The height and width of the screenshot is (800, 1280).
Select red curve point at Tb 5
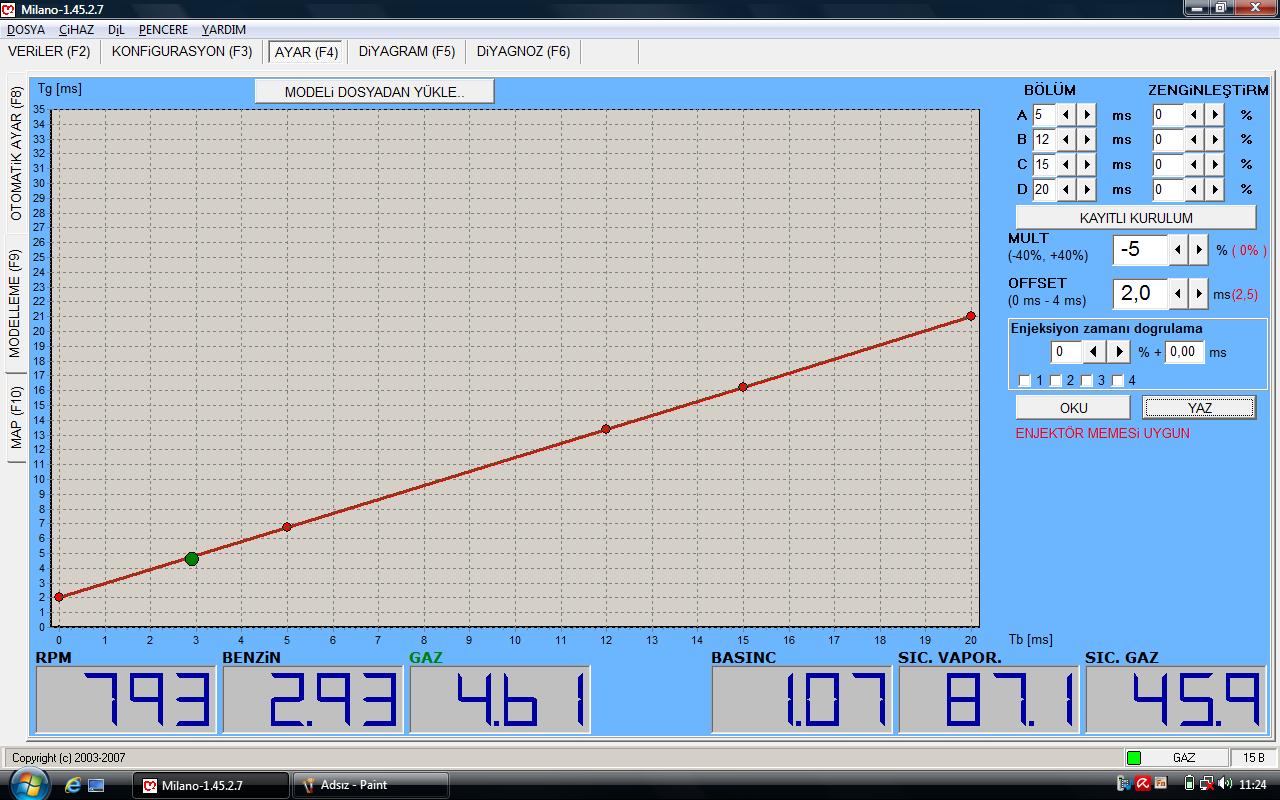(x=287, y=527)
